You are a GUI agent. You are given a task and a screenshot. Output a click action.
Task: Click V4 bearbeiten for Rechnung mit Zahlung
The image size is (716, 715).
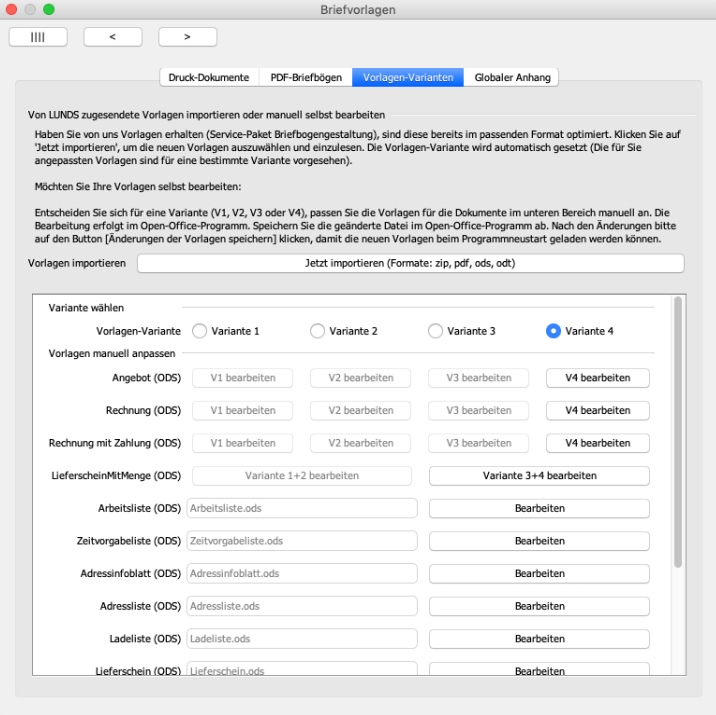(598, 443)
